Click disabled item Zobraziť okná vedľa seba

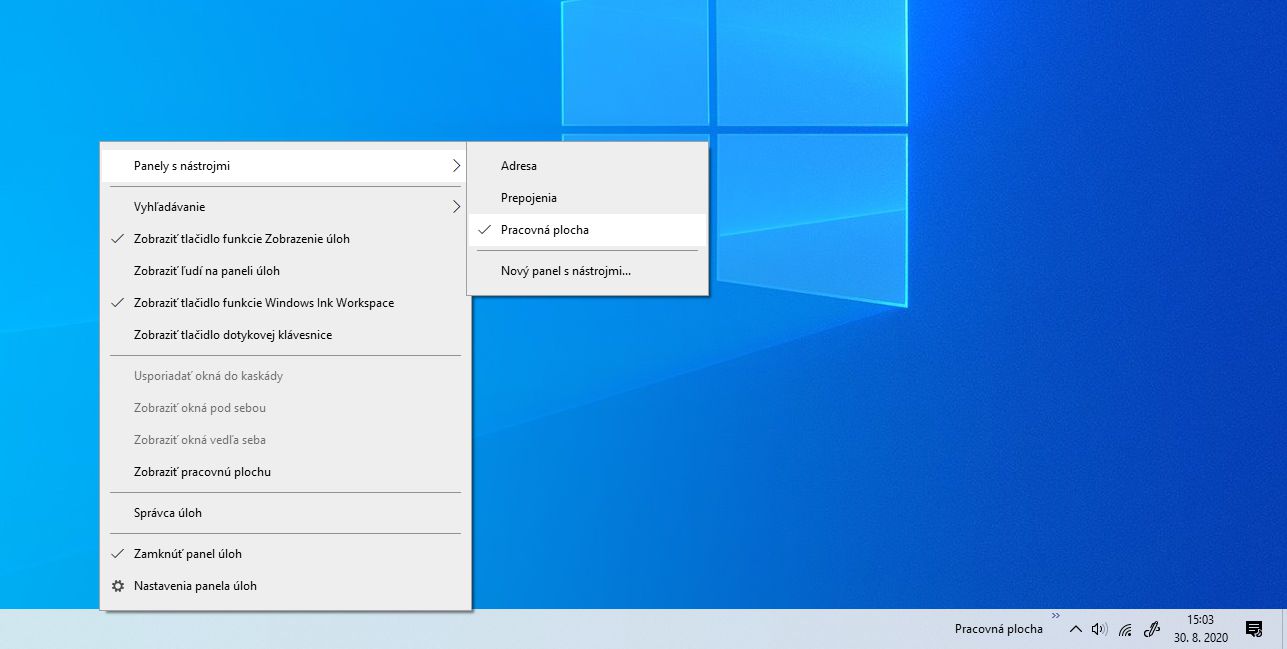tap(285, 440)
